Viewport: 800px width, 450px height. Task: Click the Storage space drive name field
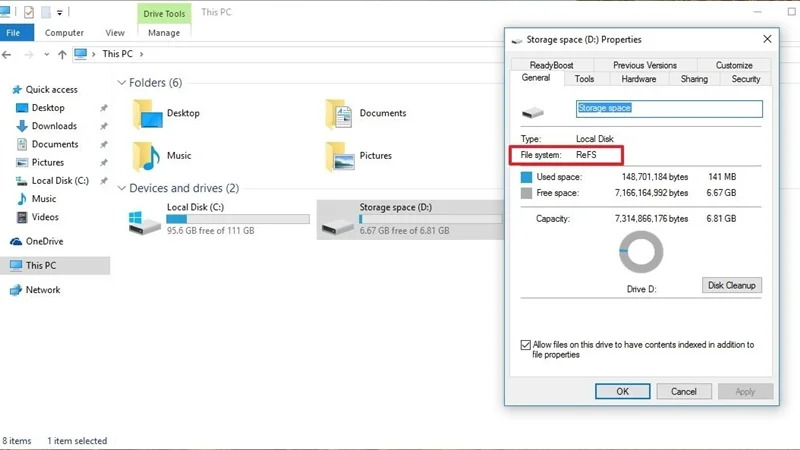(669, 109)
